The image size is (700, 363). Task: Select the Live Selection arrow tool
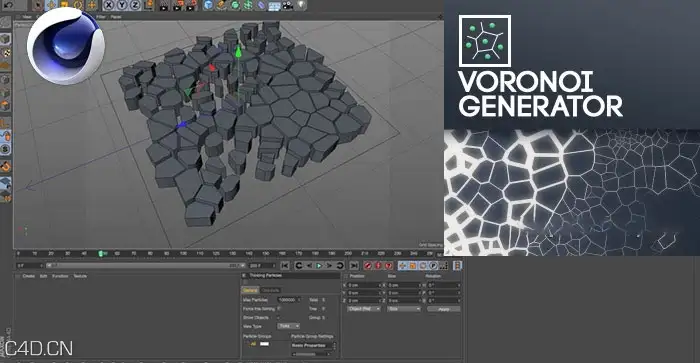(x=38, y=5)
